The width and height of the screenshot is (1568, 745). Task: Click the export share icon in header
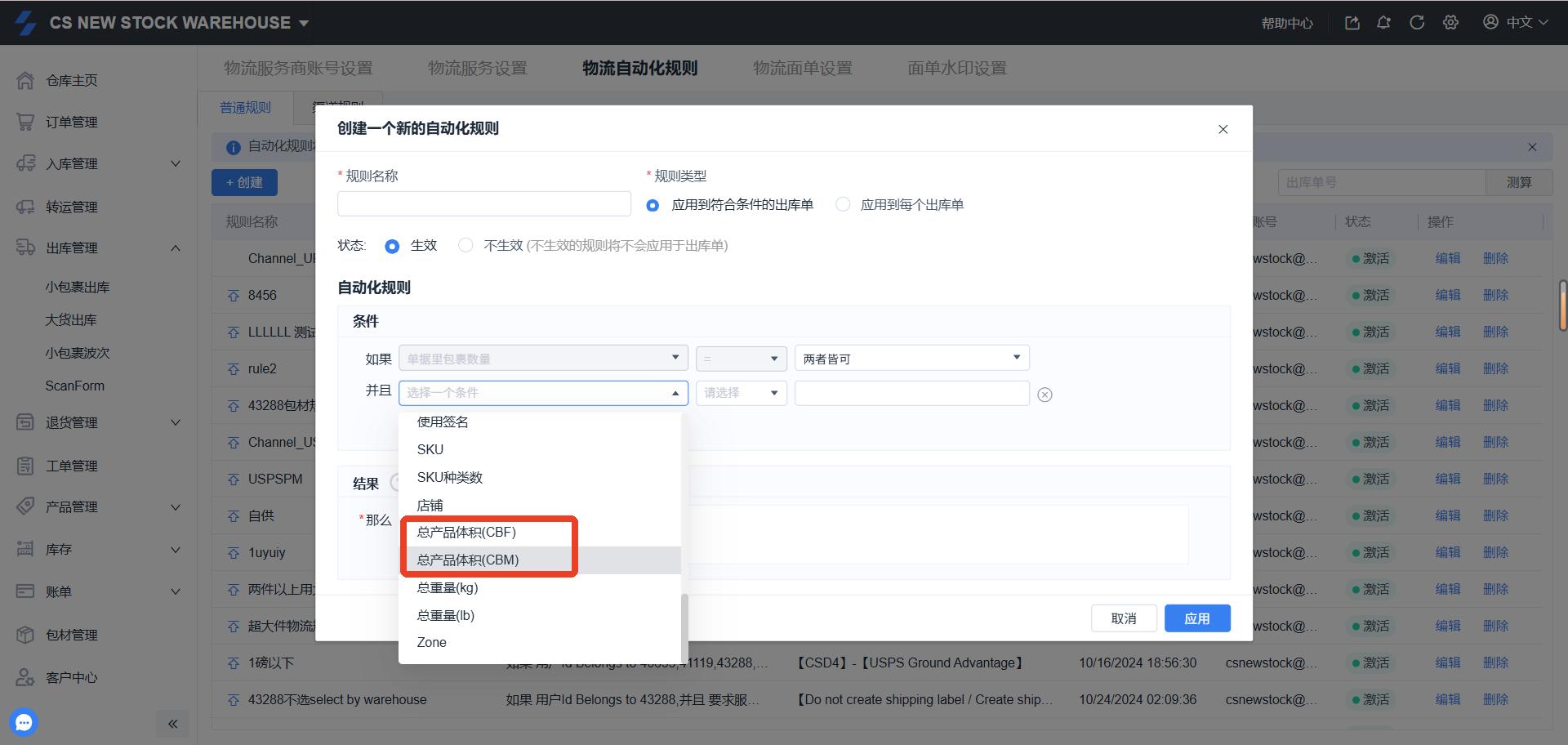coord(1352,23)
